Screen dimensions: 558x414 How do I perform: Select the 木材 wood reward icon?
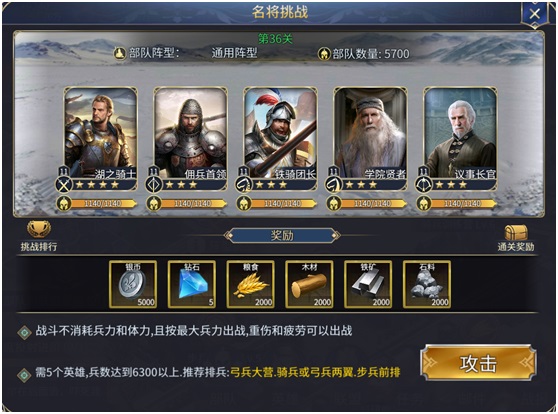pyautogui.click(x=309, y=284)
